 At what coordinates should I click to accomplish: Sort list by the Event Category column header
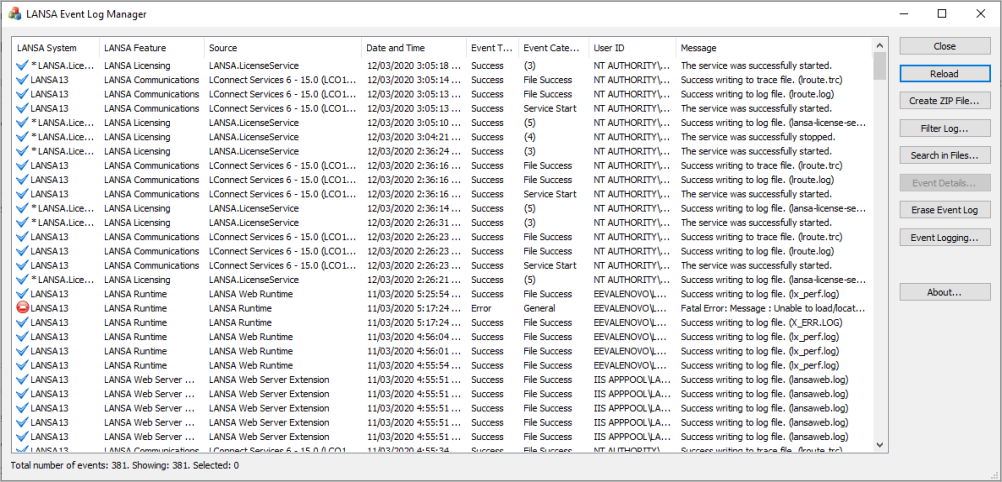553,48
